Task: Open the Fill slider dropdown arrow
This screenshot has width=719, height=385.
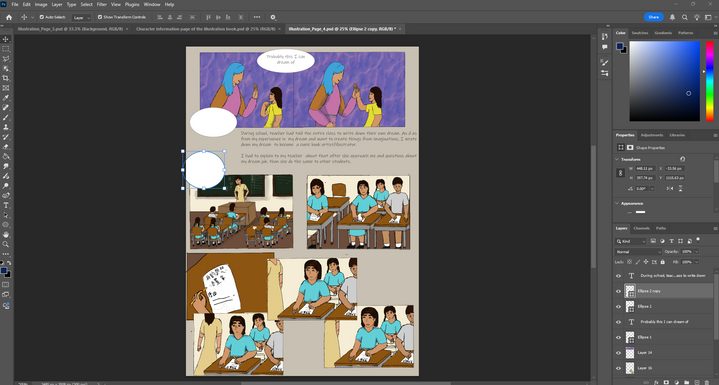Action: point(697,262)
